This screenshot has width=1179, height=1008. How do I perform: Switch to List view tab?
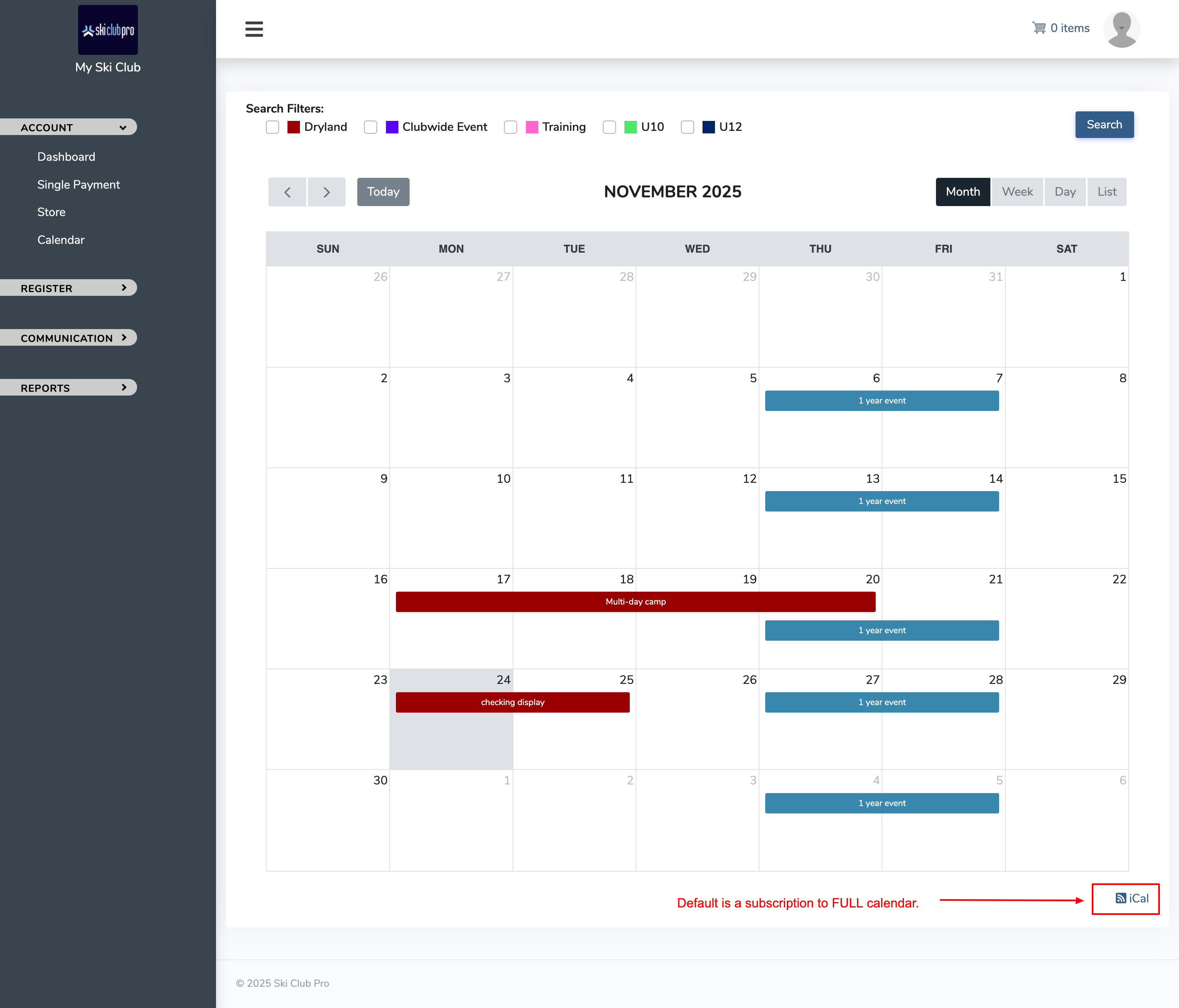point(1106,192)
